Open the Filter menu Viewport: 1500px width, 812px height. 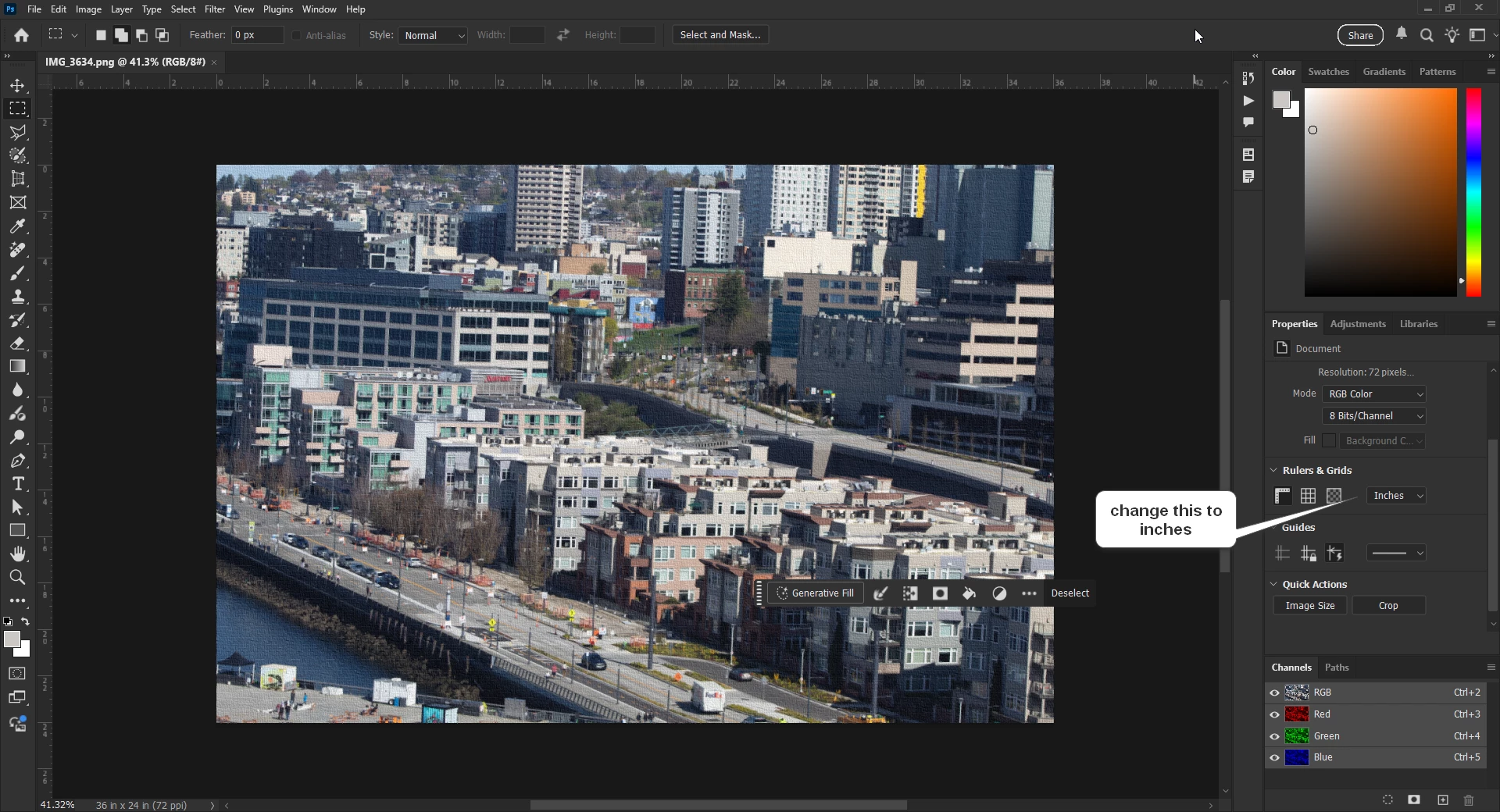(214, 9)
